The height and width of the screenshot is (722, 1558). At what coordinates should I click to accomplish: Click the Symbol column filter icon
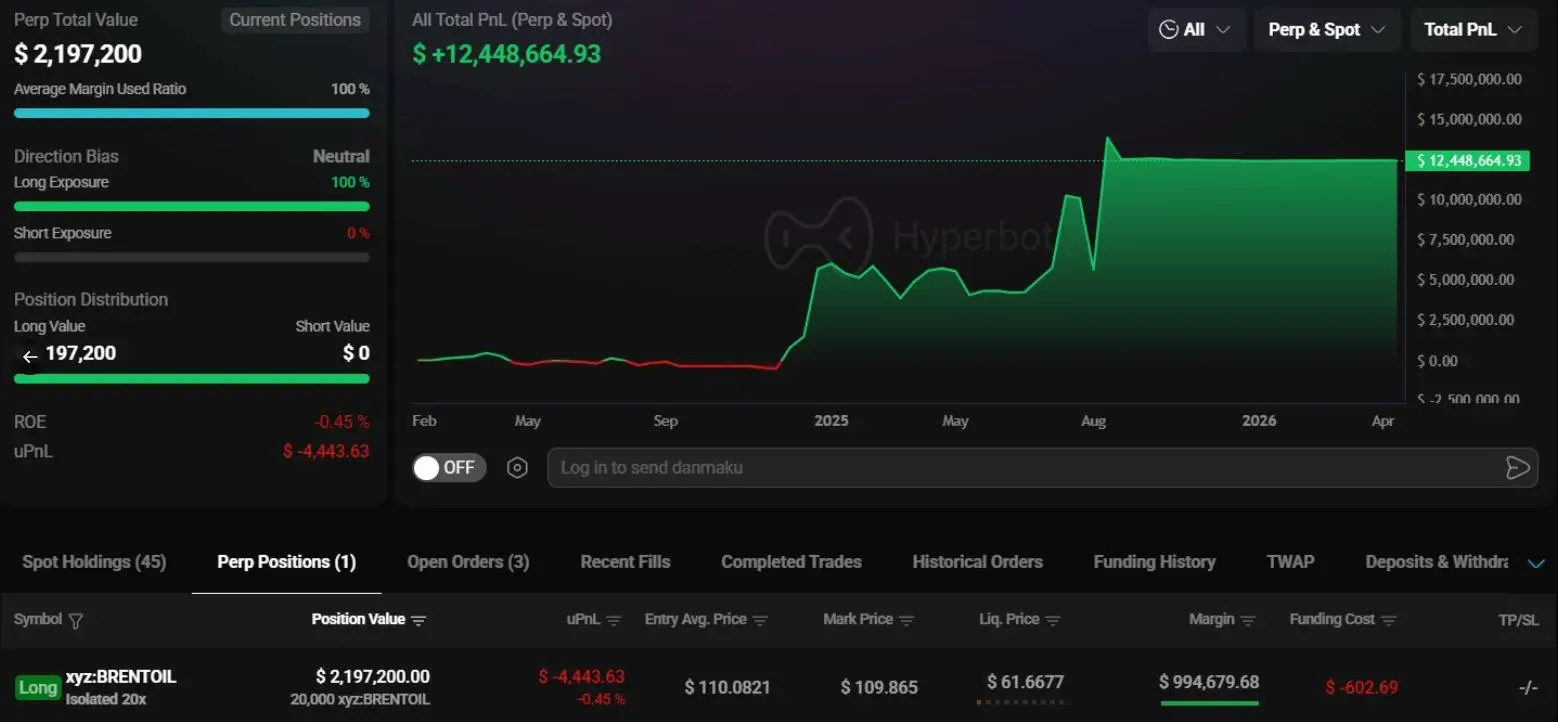tap(75, 620)
